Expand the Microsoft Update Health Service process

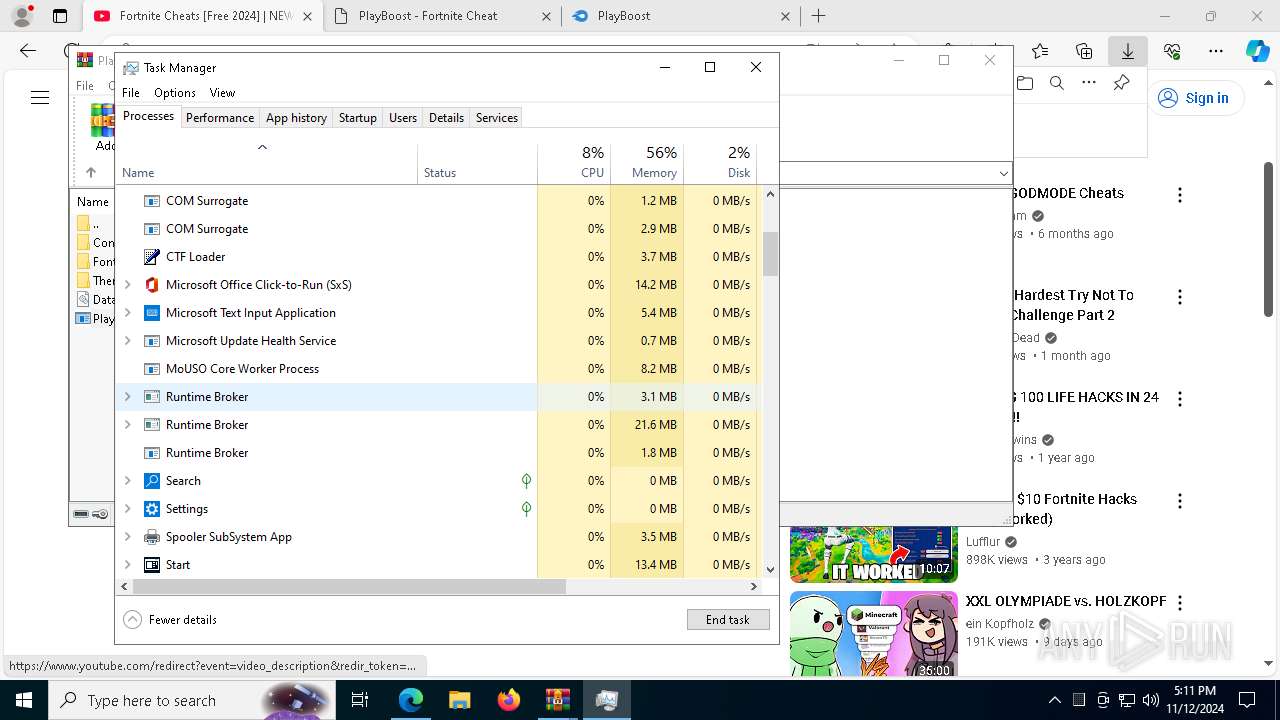127,341
